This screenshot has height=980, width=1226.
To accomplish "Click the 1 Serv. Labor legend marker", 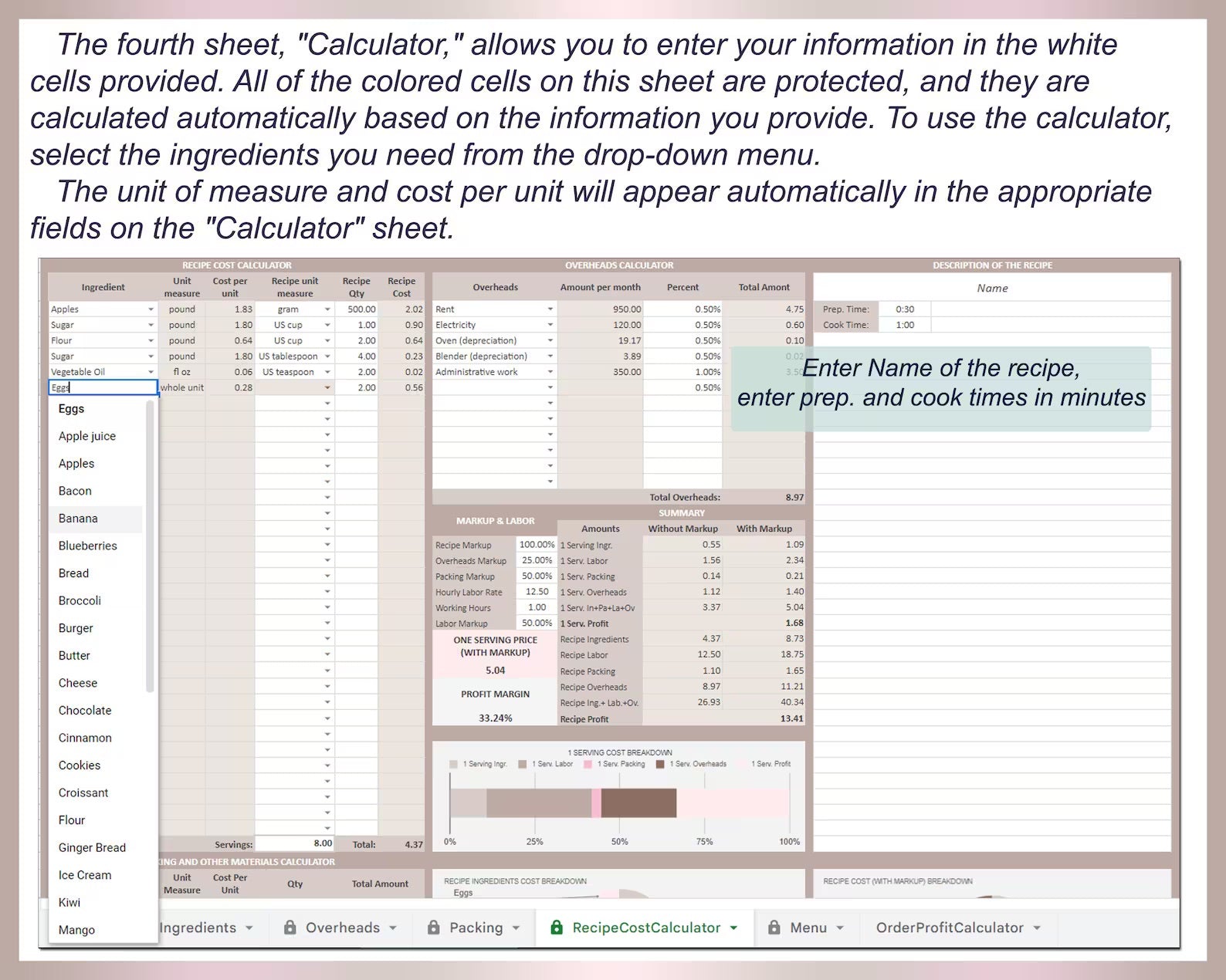I will point(523,764).
